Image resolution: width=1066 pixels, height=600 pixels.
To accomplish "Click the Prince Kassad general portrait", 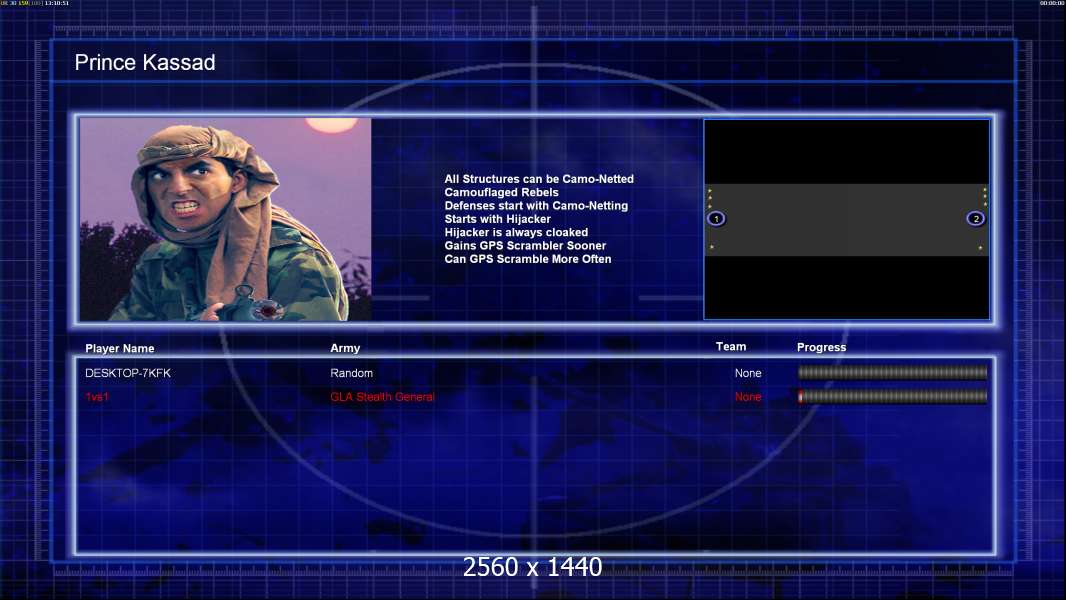I will pyautogui.click(x=226, y=219).
